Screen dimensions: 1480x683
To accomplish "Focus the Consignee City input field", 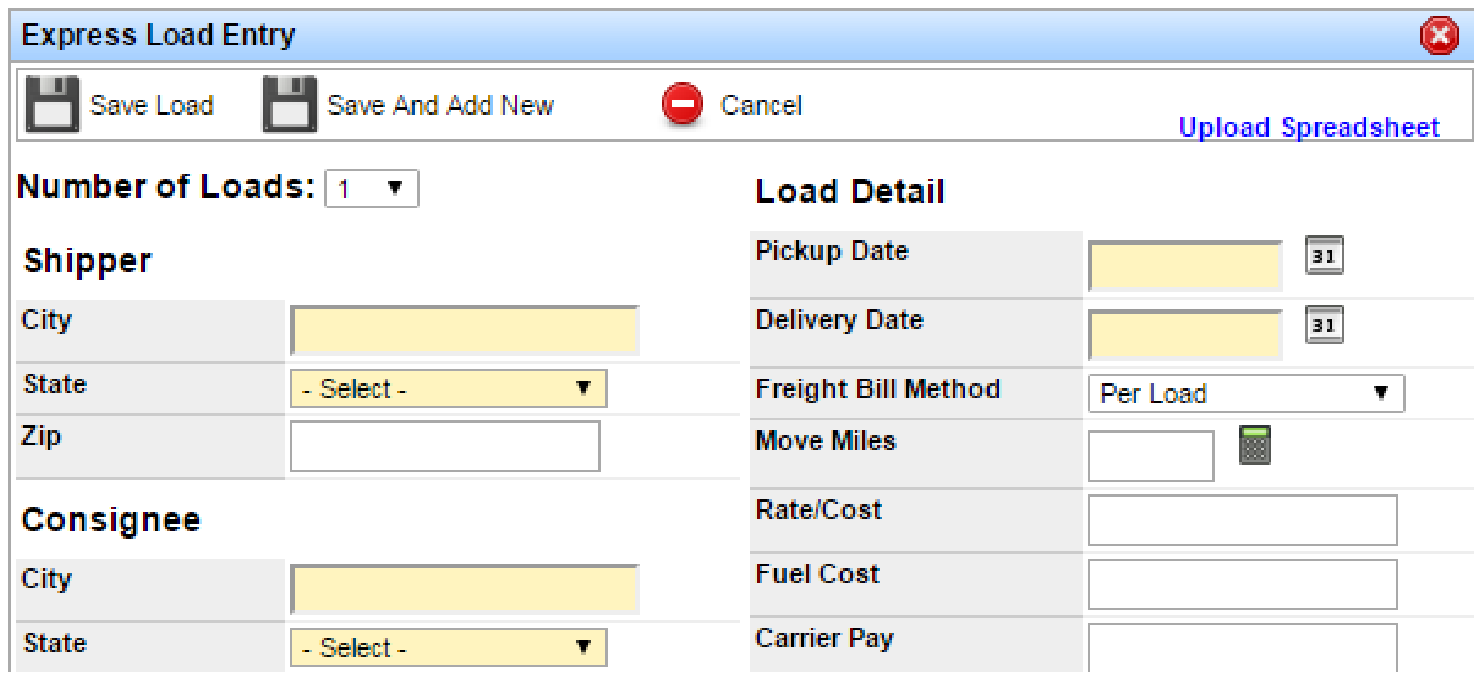I will click(465, 590).
